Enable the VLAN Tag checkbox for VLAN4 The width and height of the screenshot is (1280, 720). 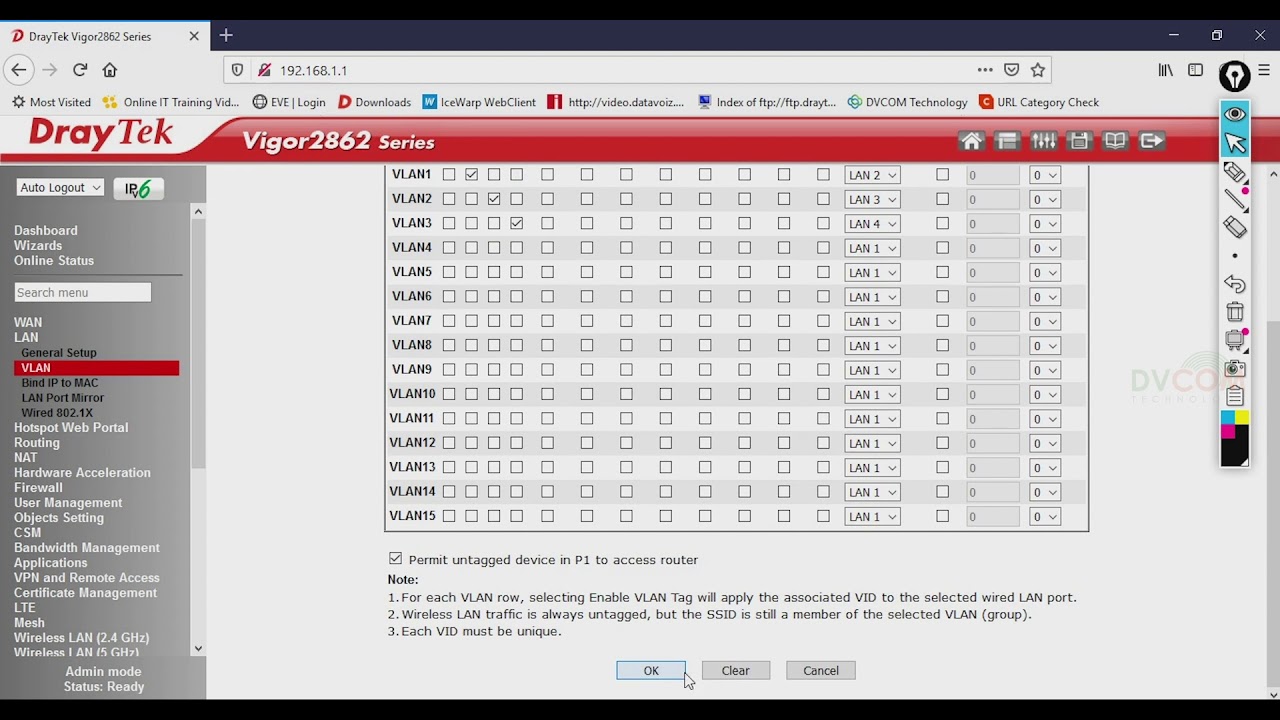pyautogui.click(x=942, y=248)
